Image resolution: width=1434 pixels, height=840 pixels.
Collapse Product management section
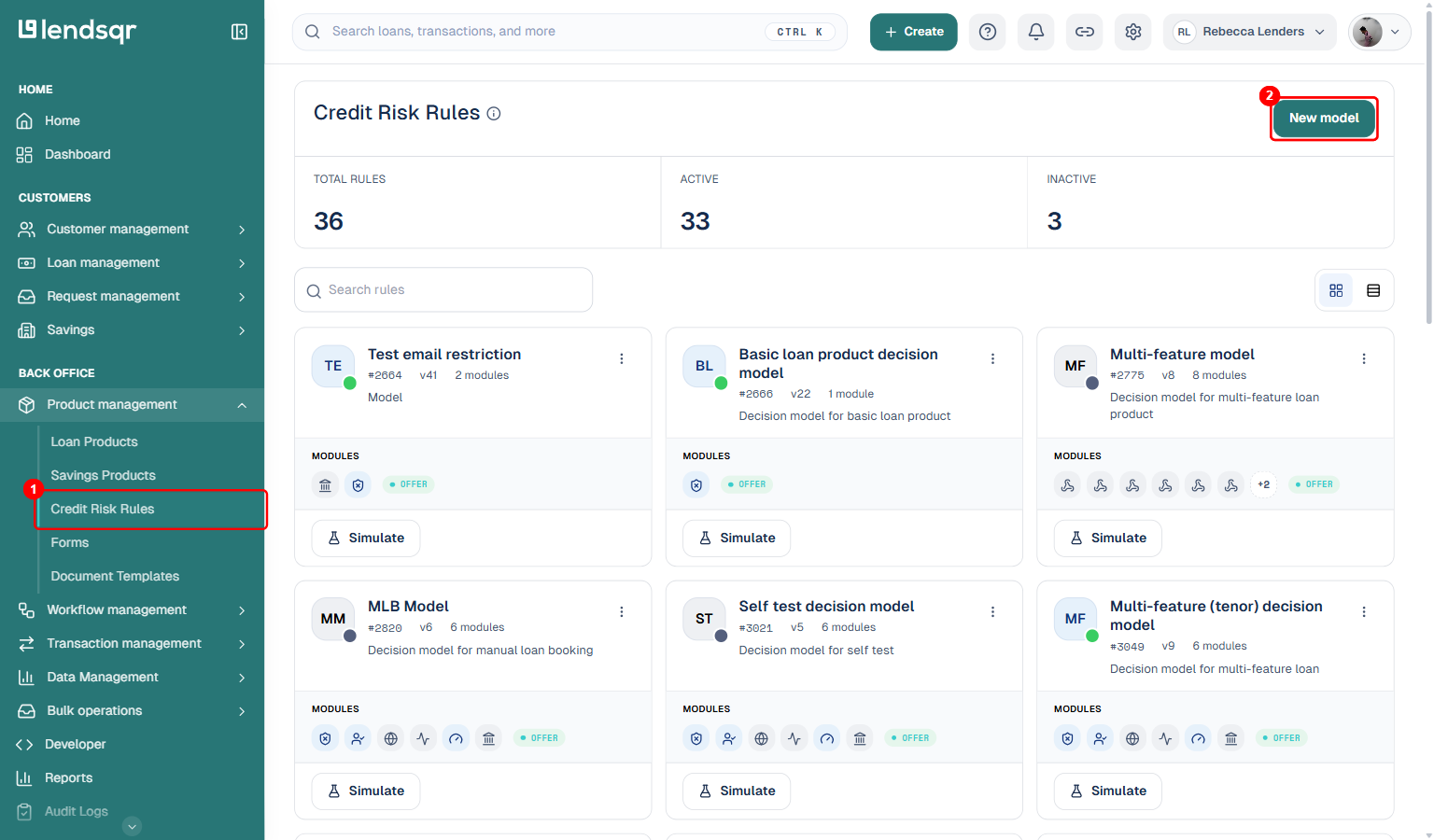(132, 405)
